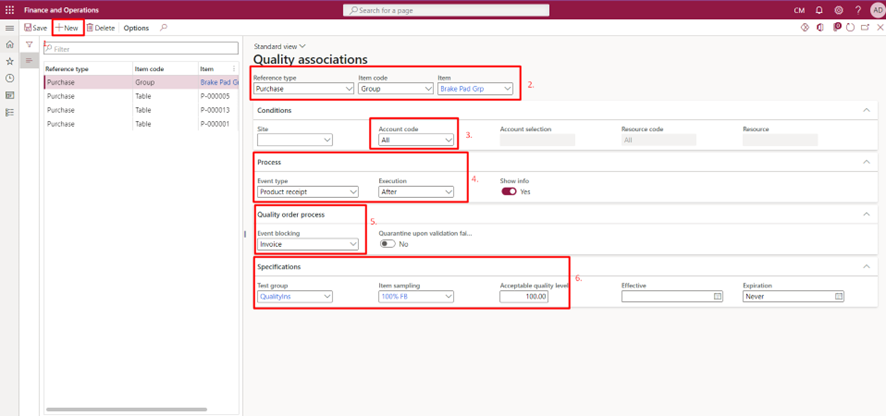The height and width of the screenshot is (416, 886).
Task: Select the Purchase Group Brake Pad row
Action: click(141, 82)
